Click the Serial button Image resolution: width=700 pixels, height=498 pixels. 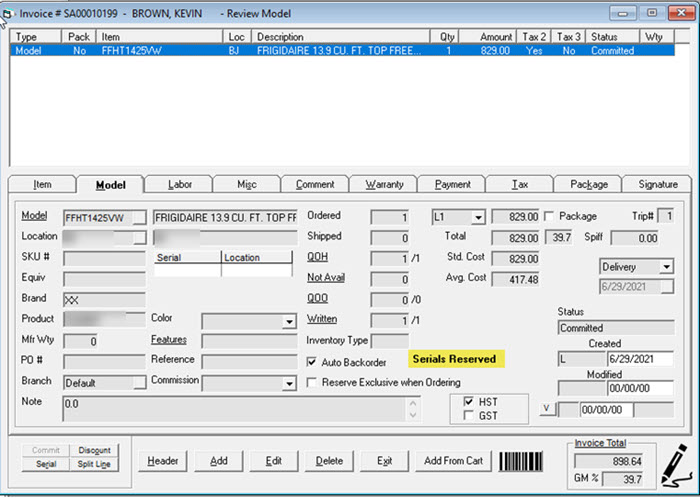[46, 464]
